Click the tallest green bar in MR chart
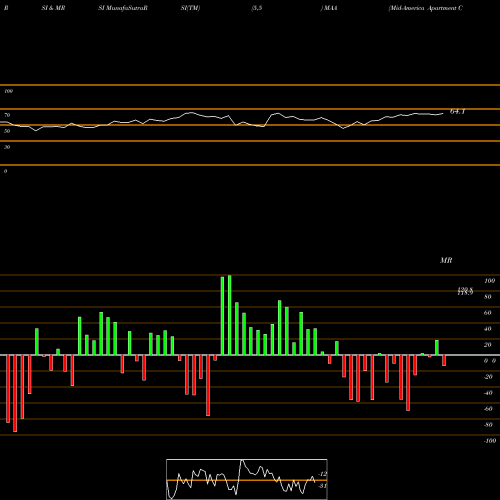The height and width of the screenshot is (500, 500). [x=230, y=315]
